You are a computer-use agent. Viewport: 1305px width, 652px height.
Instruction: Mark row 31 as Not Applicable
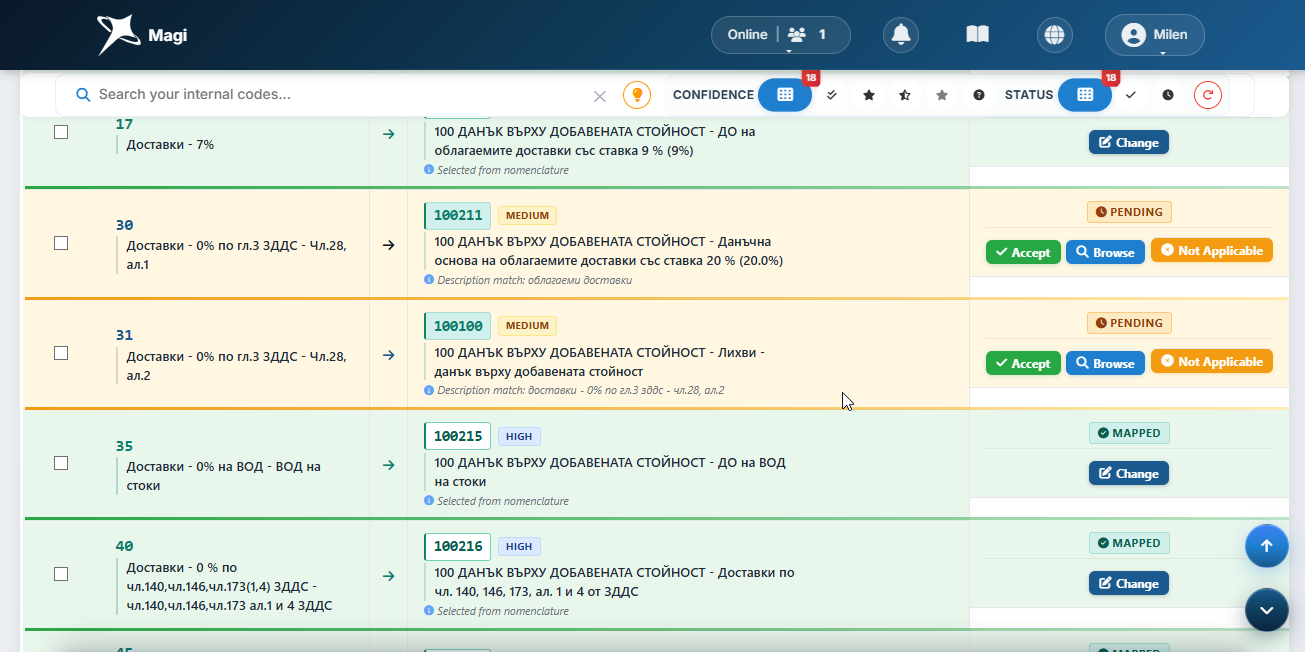pyautogui.click(x=1212, y=362)
